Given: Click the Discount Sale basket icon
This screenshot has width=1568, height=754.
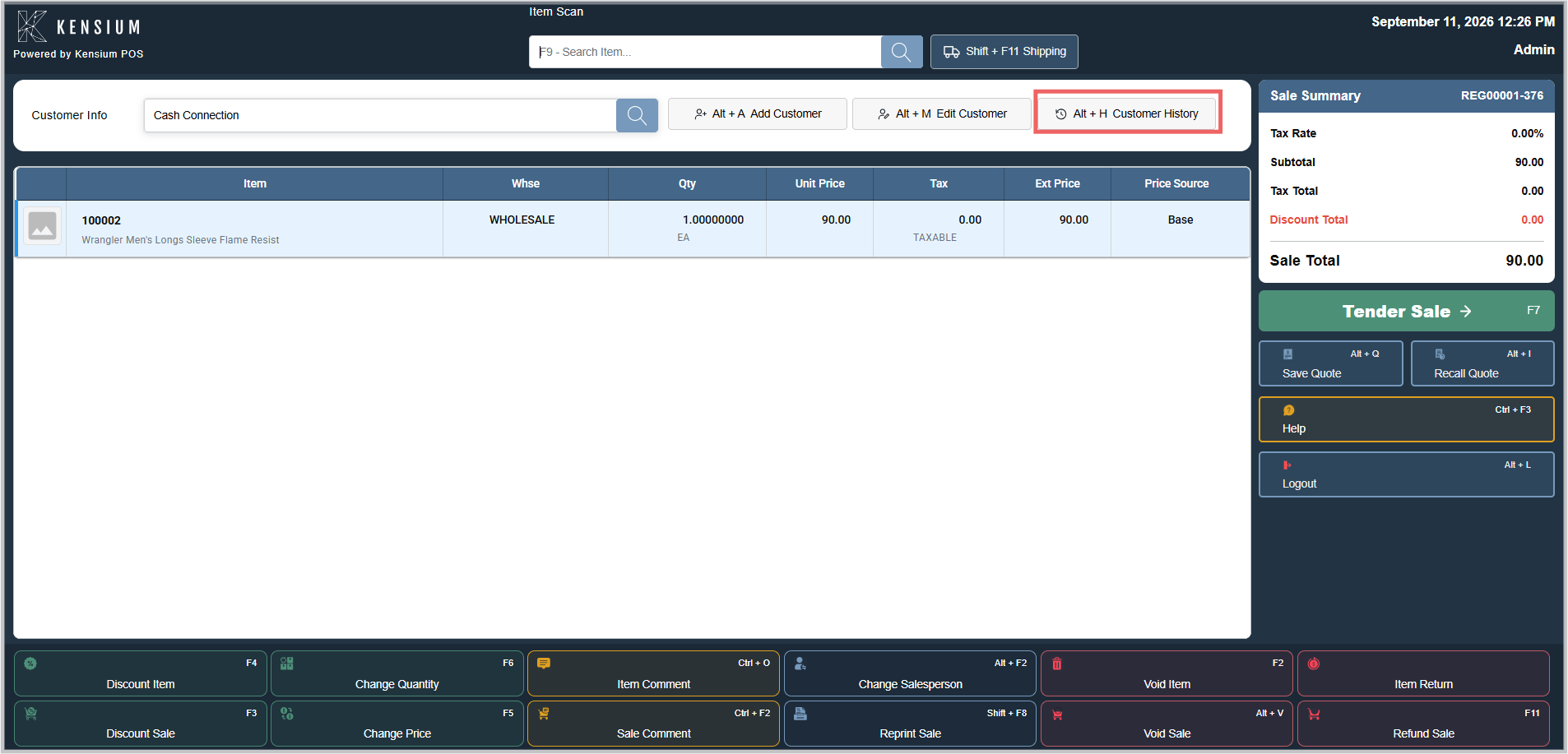Looking at the screenshot, I should 30,714.
